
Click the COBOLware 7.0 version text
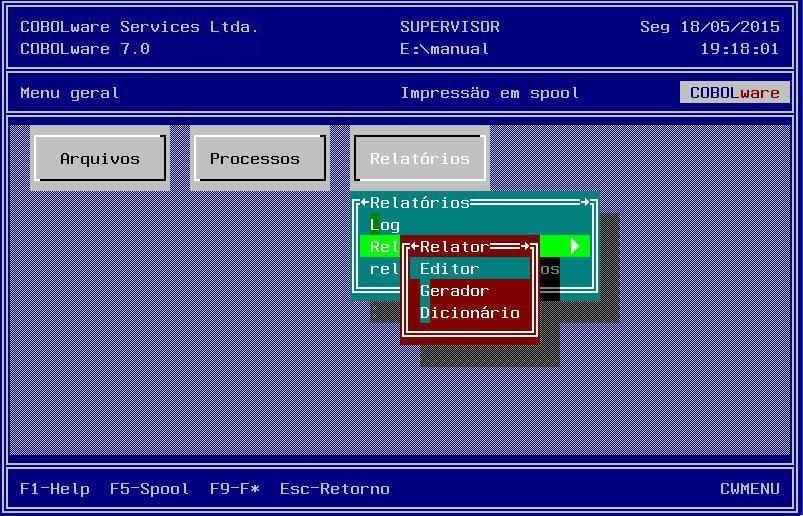[x=84, y=49]
